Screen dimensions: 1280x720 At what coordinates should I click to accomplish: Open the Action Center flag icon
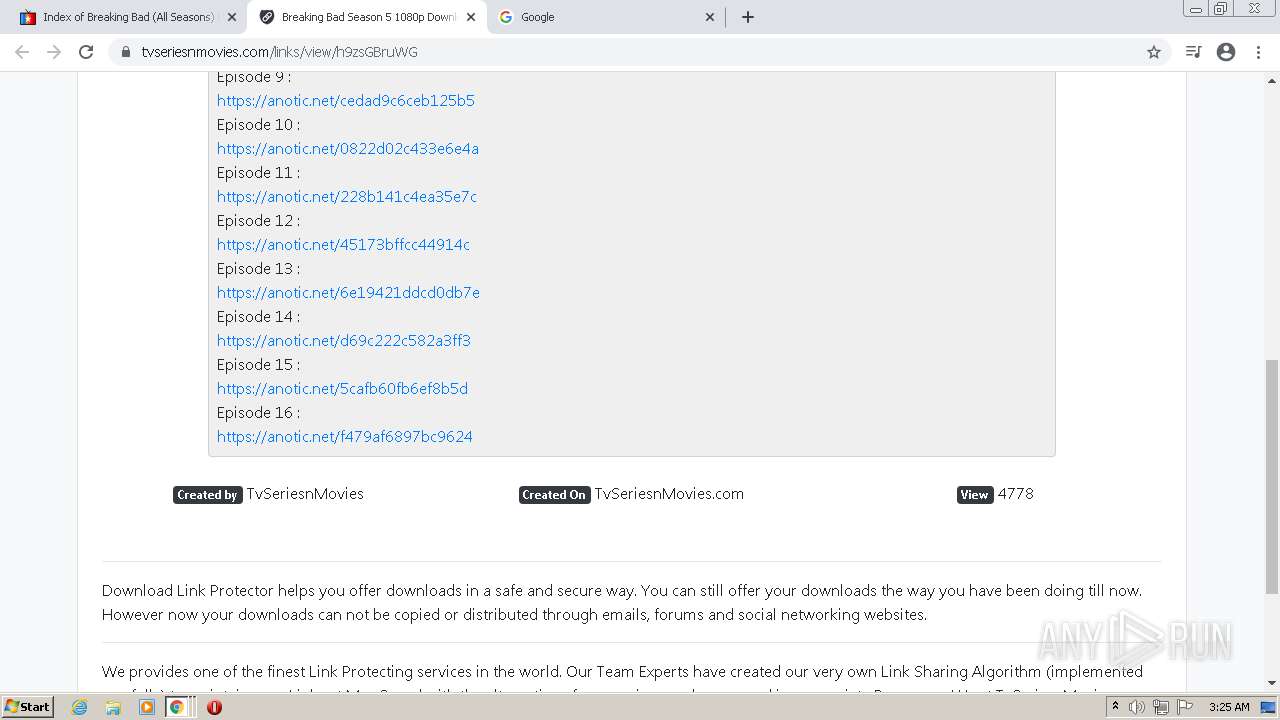[1183, 707]
